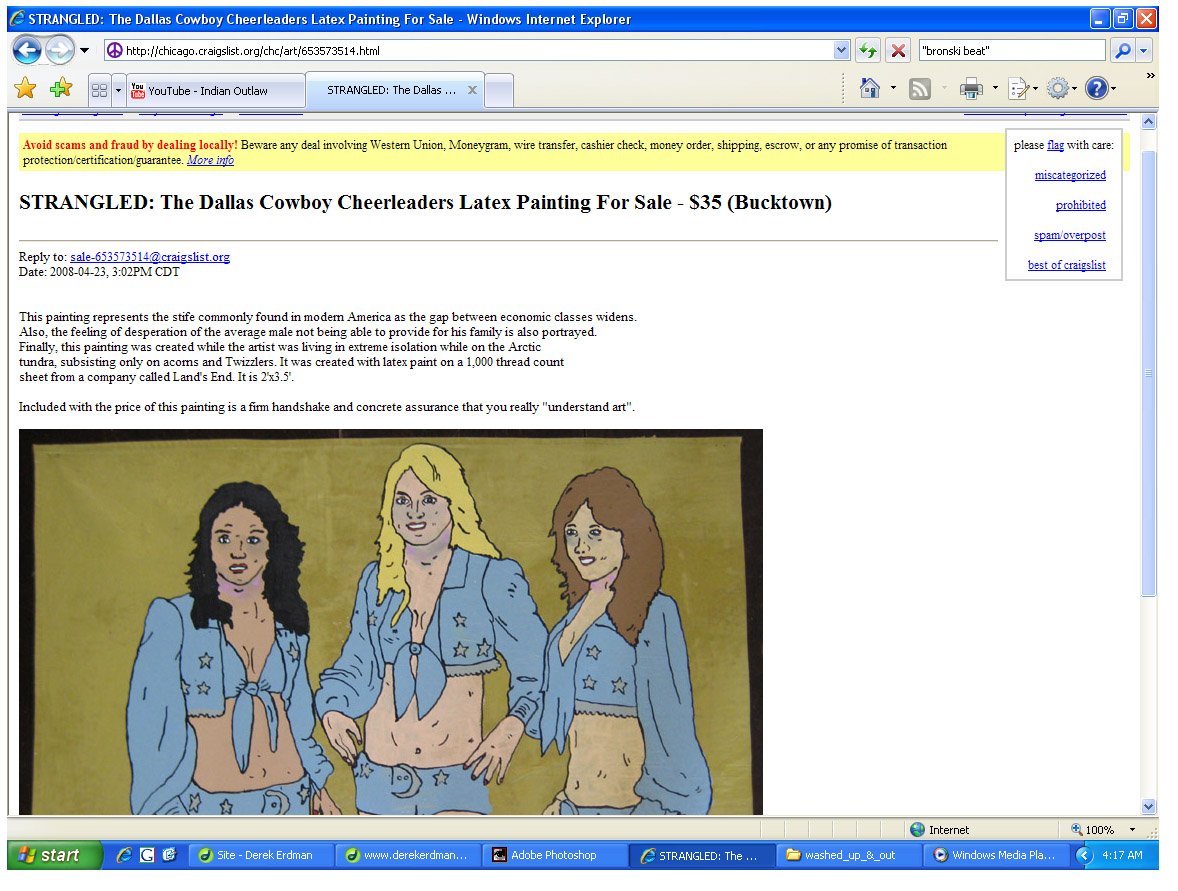Switch to YouTube - Indian Outlaw tab

(216, 91)
